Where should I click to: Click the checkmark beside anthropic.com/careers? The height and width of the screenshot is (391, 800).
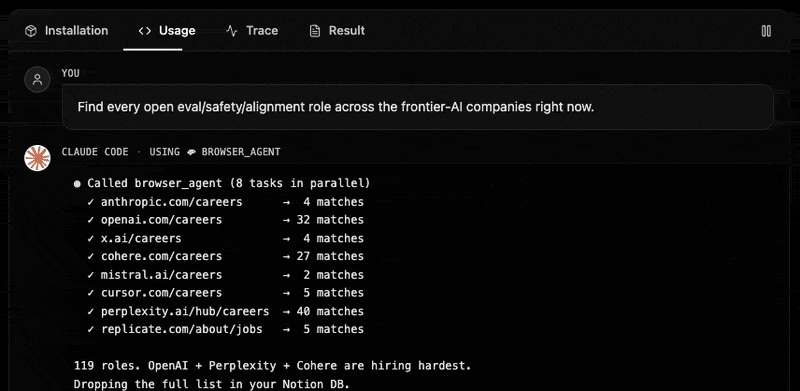point(91,202)
